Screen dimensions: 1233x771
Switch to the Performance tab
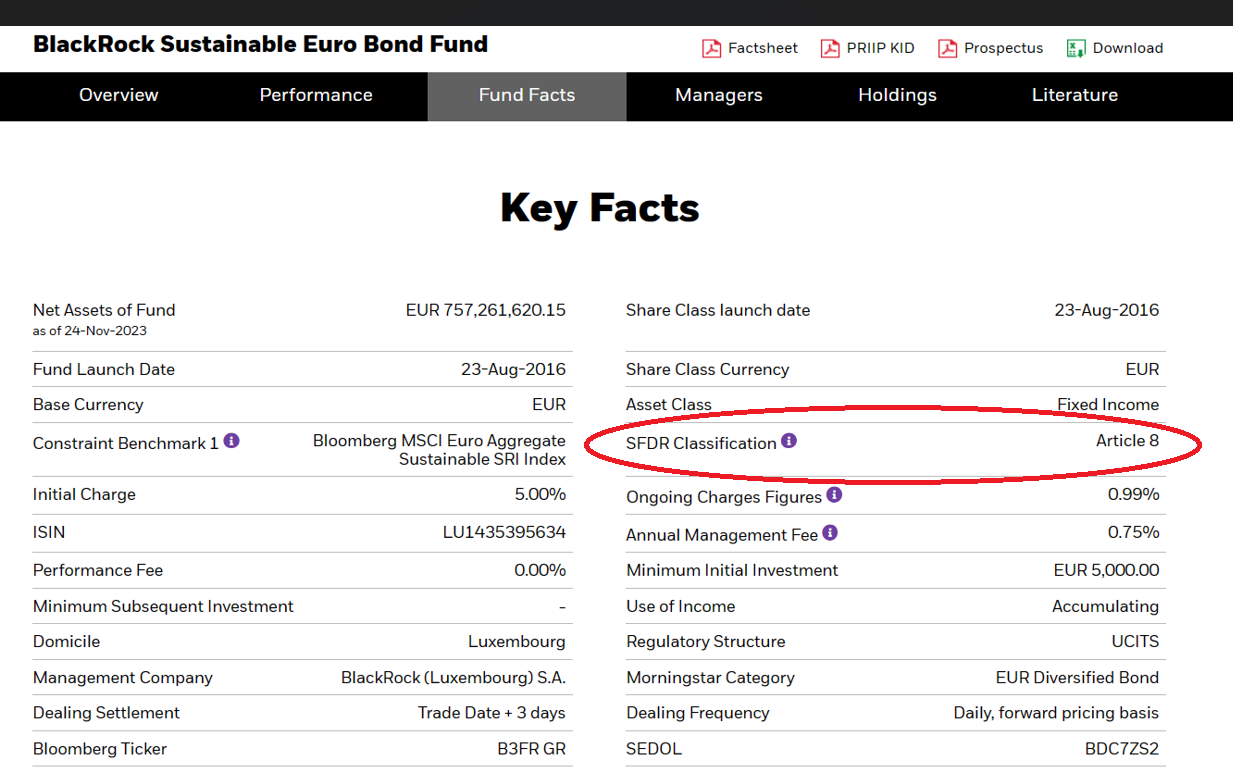pos(316,96)
